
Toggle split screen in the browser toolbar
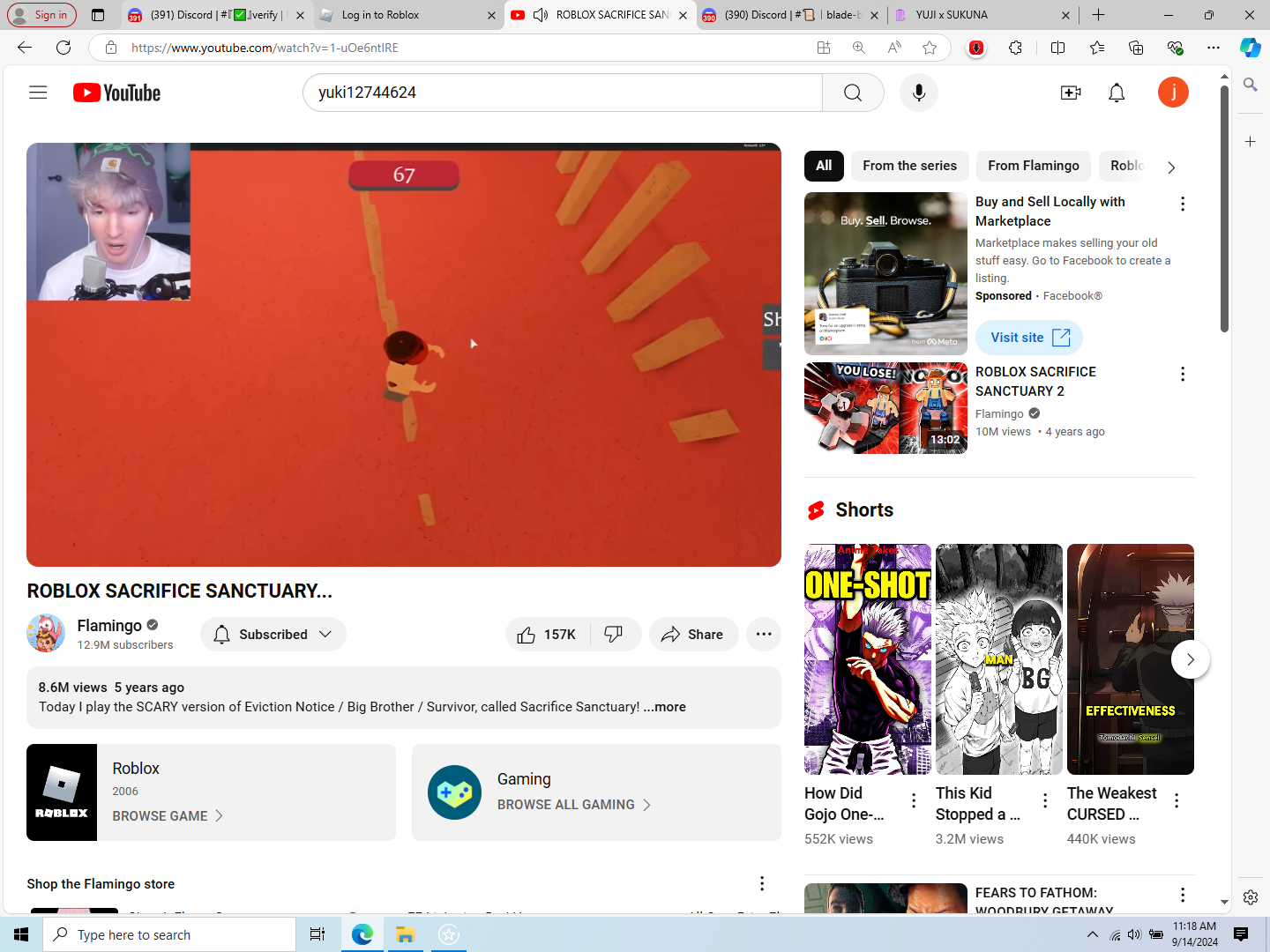1058,48
